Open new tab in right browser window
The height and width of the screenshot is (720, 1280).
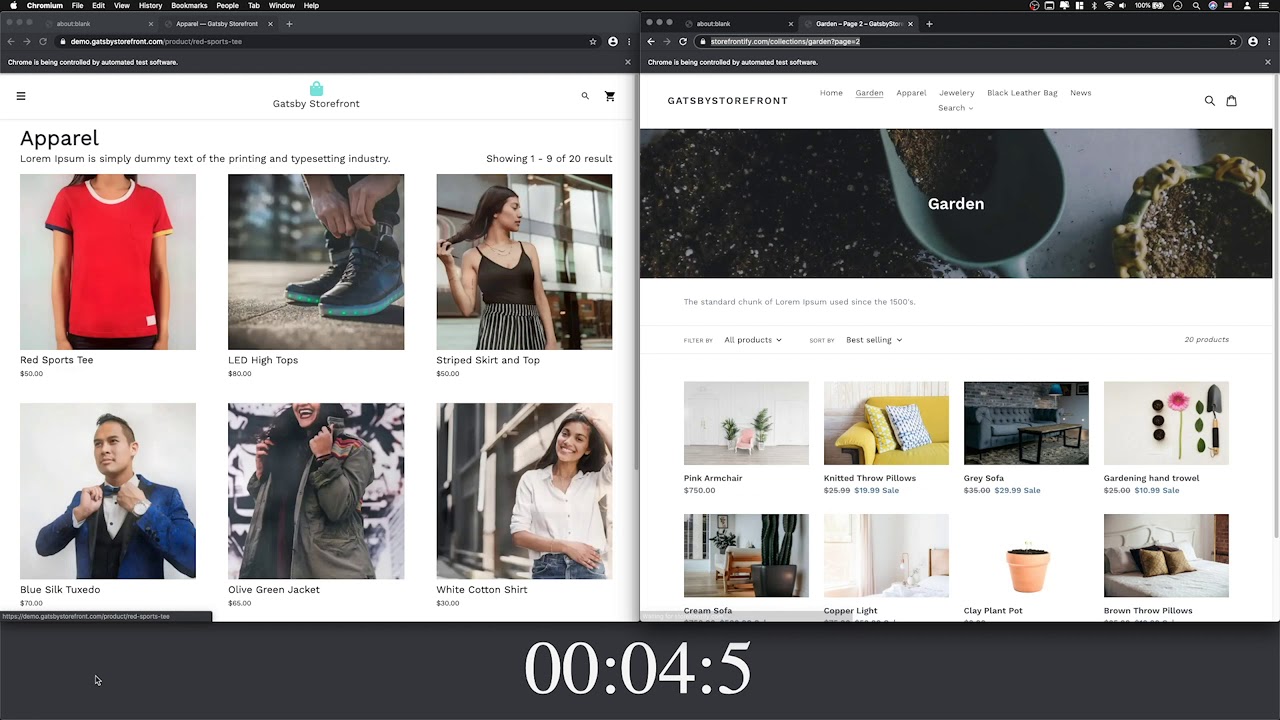929,23
